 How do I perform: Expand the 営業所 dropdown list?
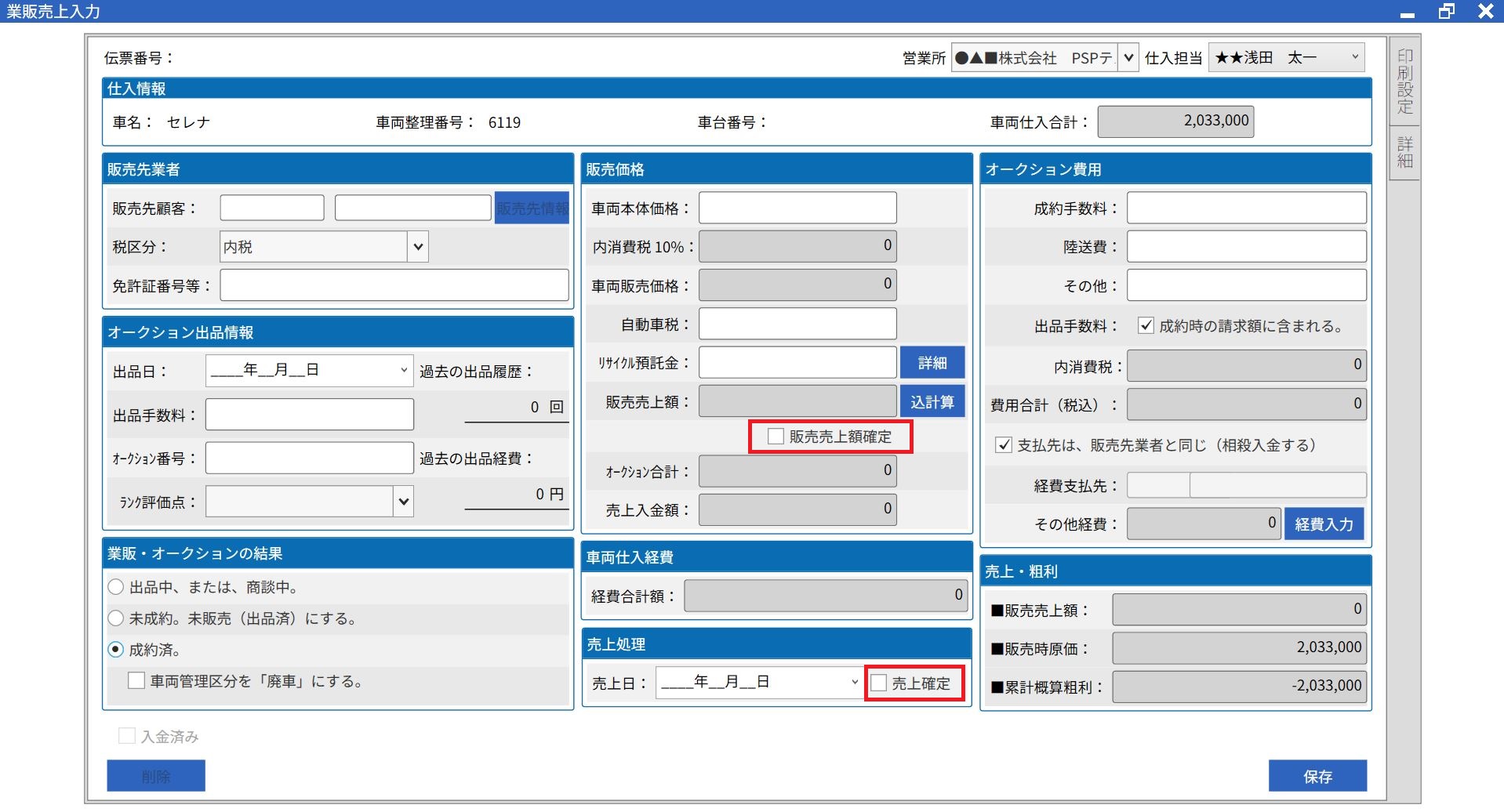coord(1128,58)
